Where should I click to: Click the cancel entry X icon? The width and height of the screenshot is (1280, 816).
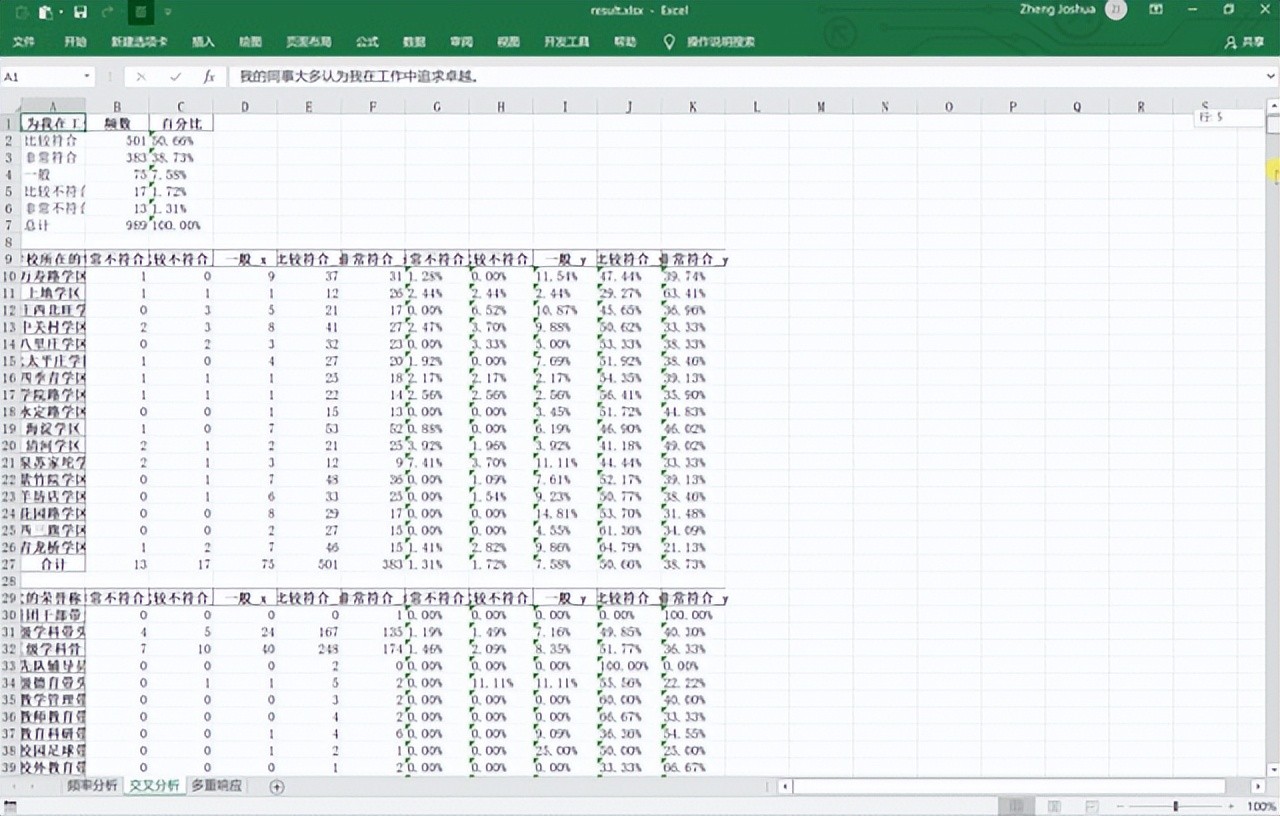click(x=141, y=76)
